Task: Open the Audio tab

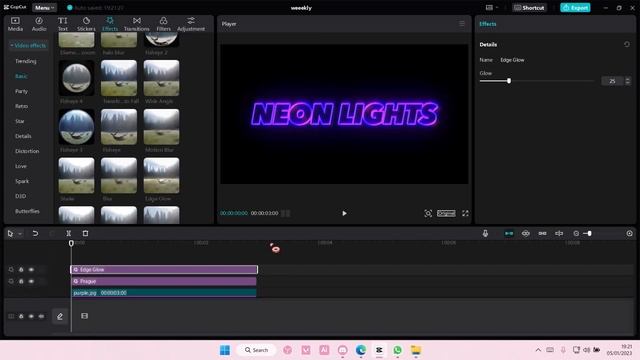Action: pyautogui.click(x=39, y=24)
